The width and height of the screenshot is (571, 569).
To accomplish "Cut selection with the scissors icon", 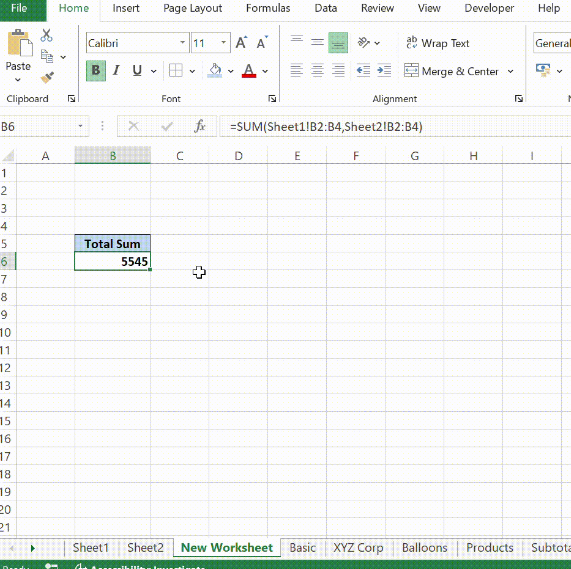I will (x=46, y=35).
